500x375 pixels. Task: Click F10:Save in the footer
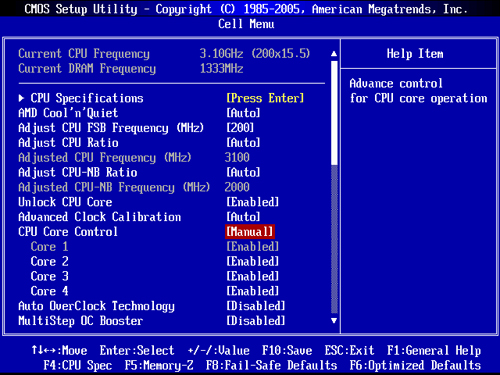coord(287,351)
